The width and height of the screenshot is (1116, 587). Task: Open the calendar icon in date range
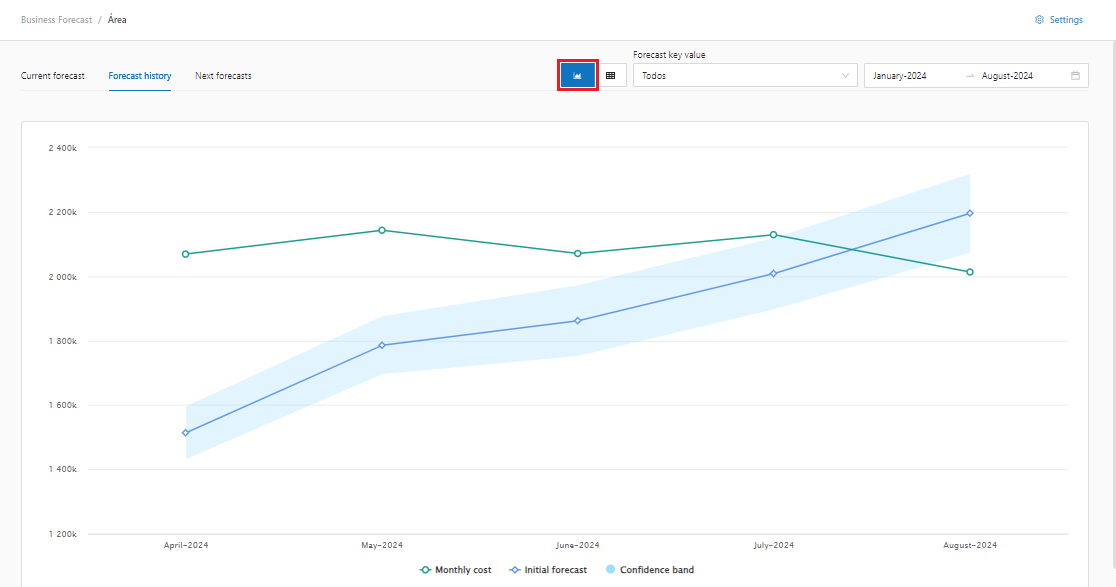[x=1075, y=76]
